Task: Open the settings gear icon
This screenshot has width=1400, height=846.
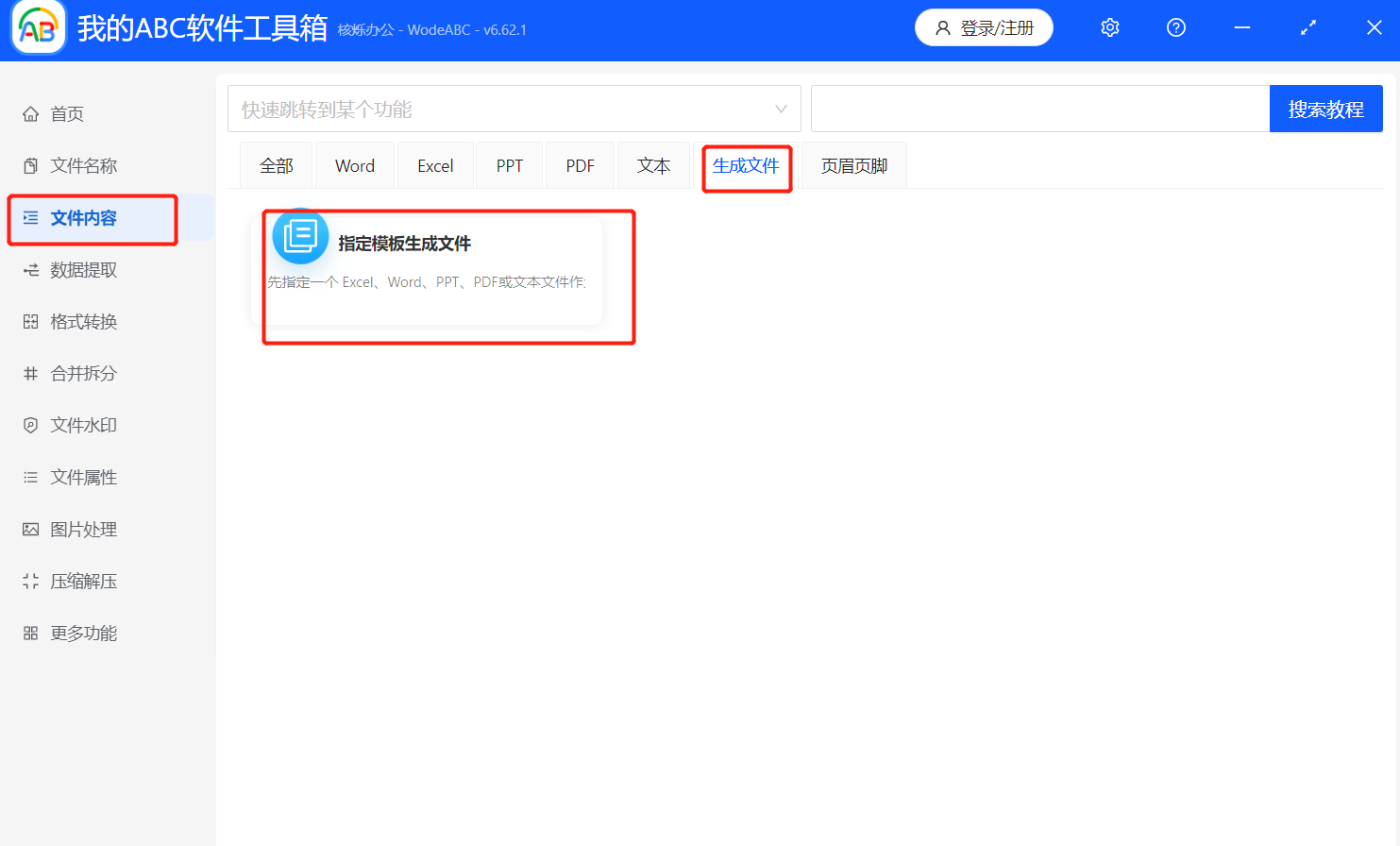Action: click(x=1109, y=27)
